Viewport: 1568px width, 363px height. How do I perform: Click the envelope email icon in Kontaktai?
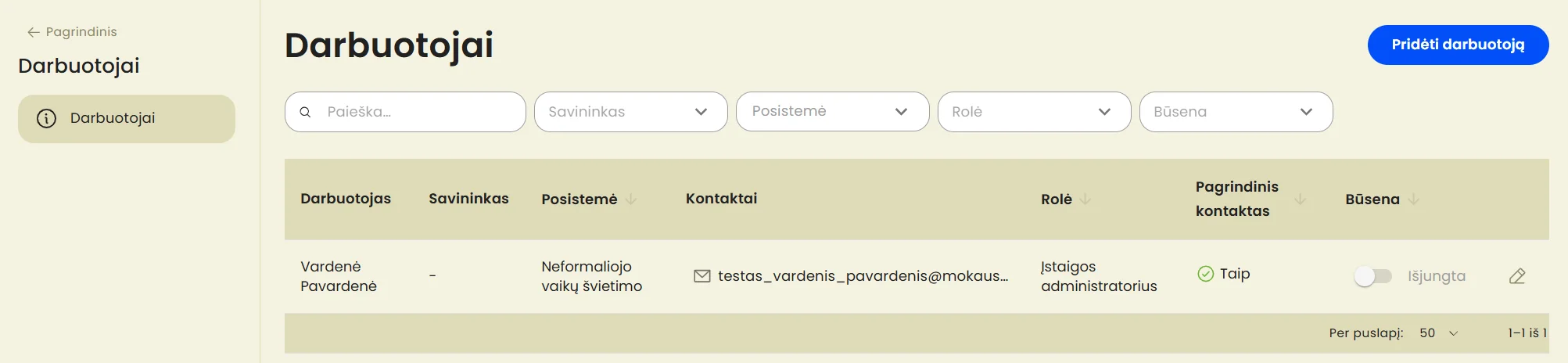702,276
